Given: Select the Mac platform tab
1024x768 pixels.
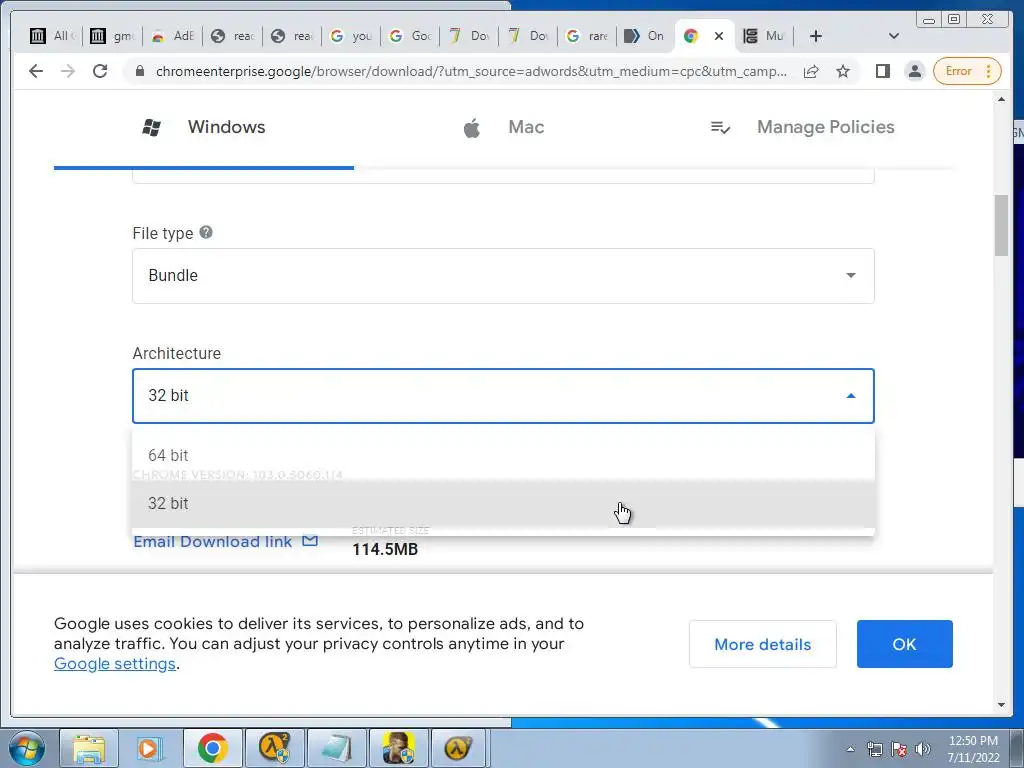Looking at the screenshot, I should click(x=504, y=127).
